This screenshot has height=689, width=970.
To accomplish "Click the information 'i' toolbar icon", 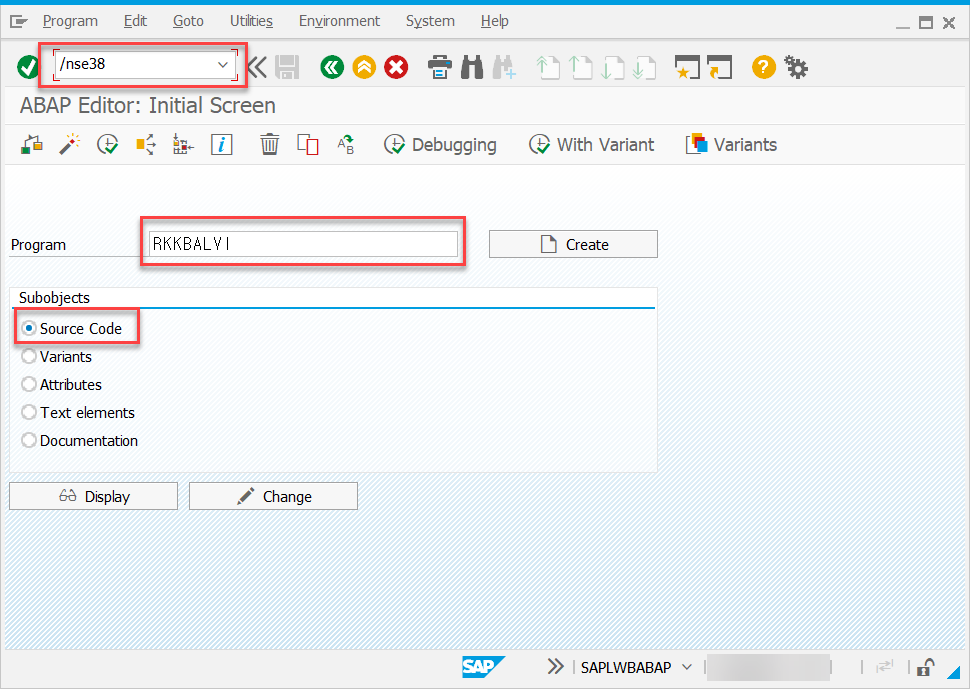I will 221,144.
